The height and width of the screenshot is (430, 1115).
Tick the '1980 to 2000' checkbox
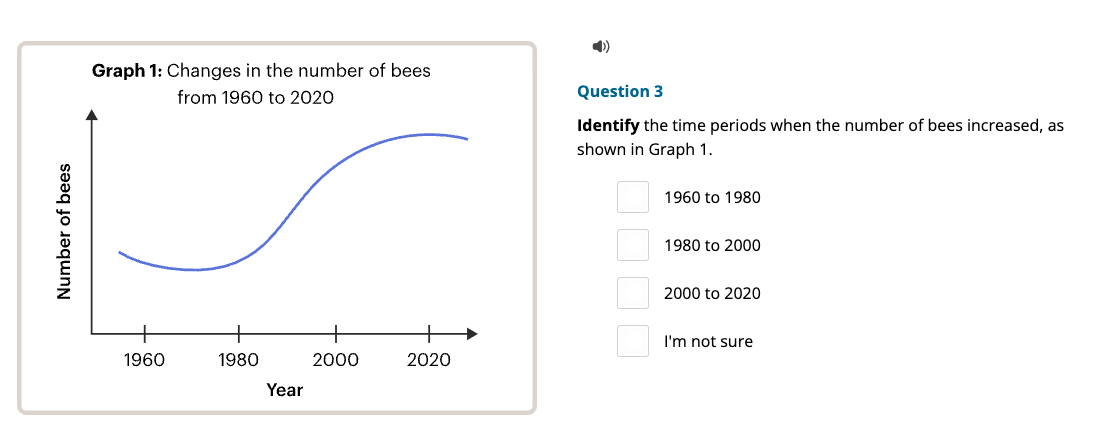(x=633, y=245)
